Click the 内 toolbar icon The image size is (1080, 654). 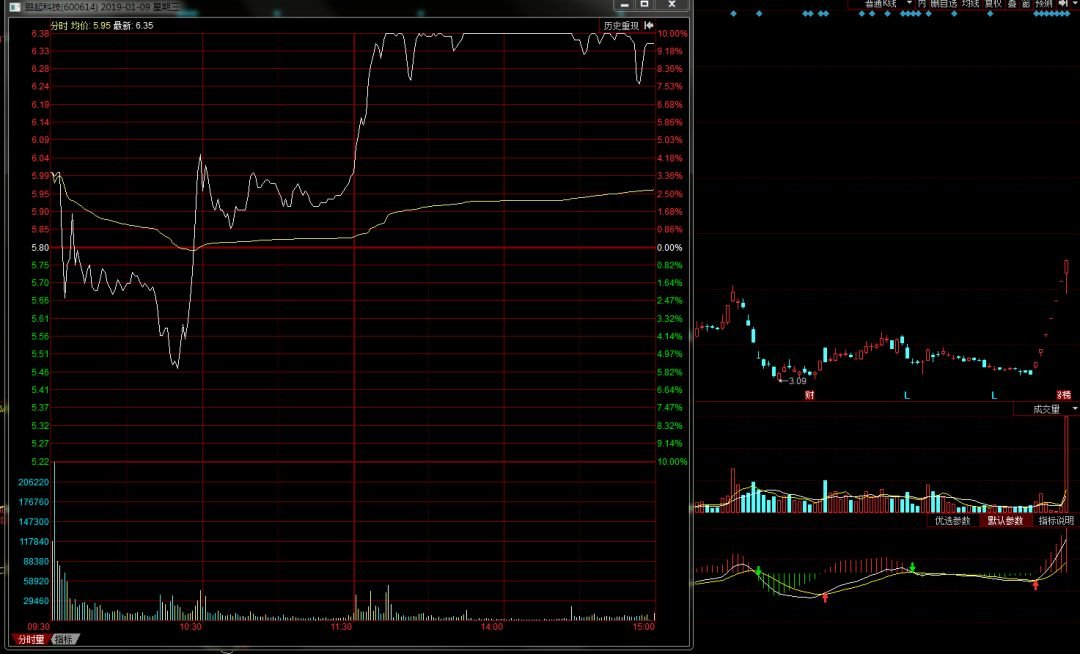[922, 4]
